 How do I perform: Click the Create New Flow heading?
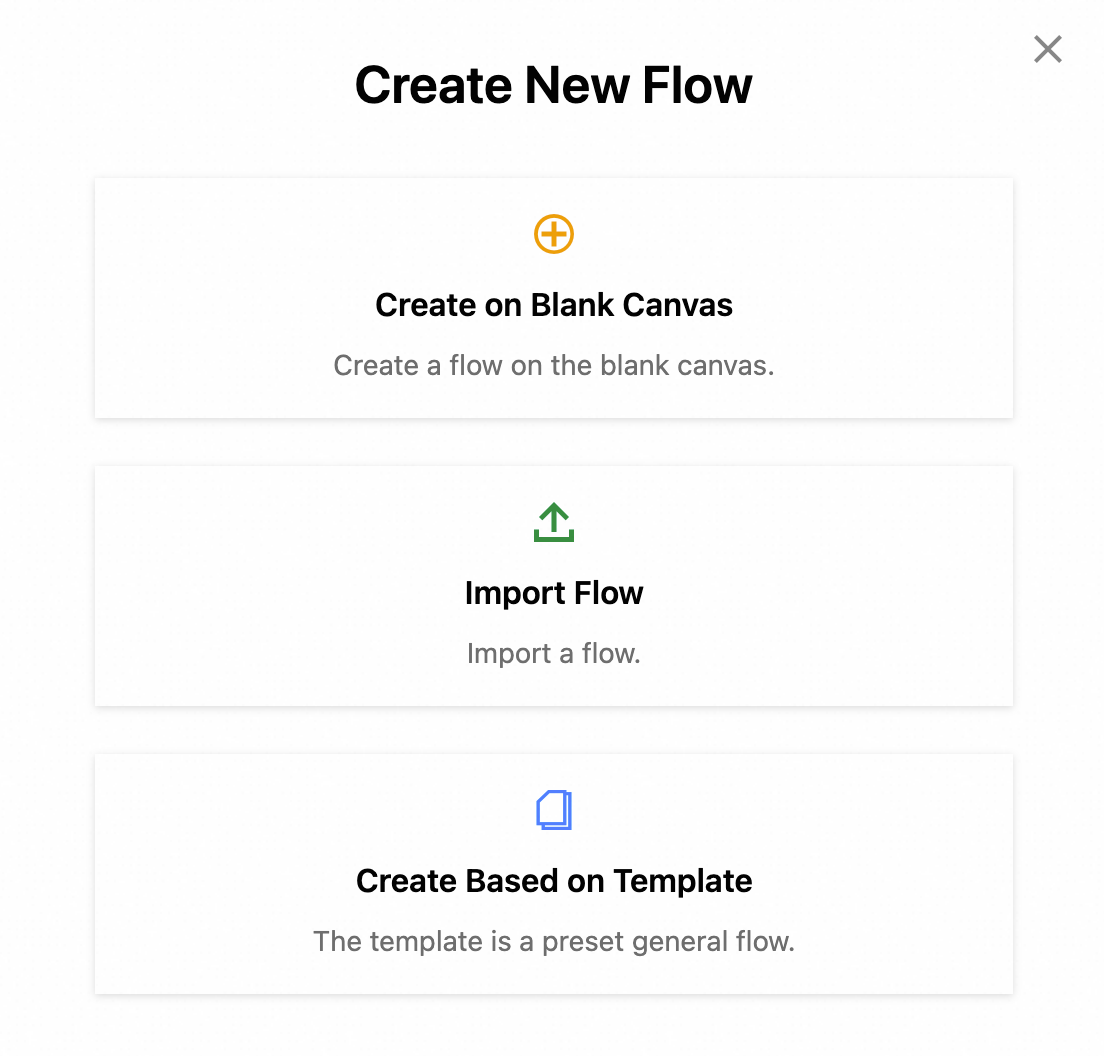click(x=554, y=85)
